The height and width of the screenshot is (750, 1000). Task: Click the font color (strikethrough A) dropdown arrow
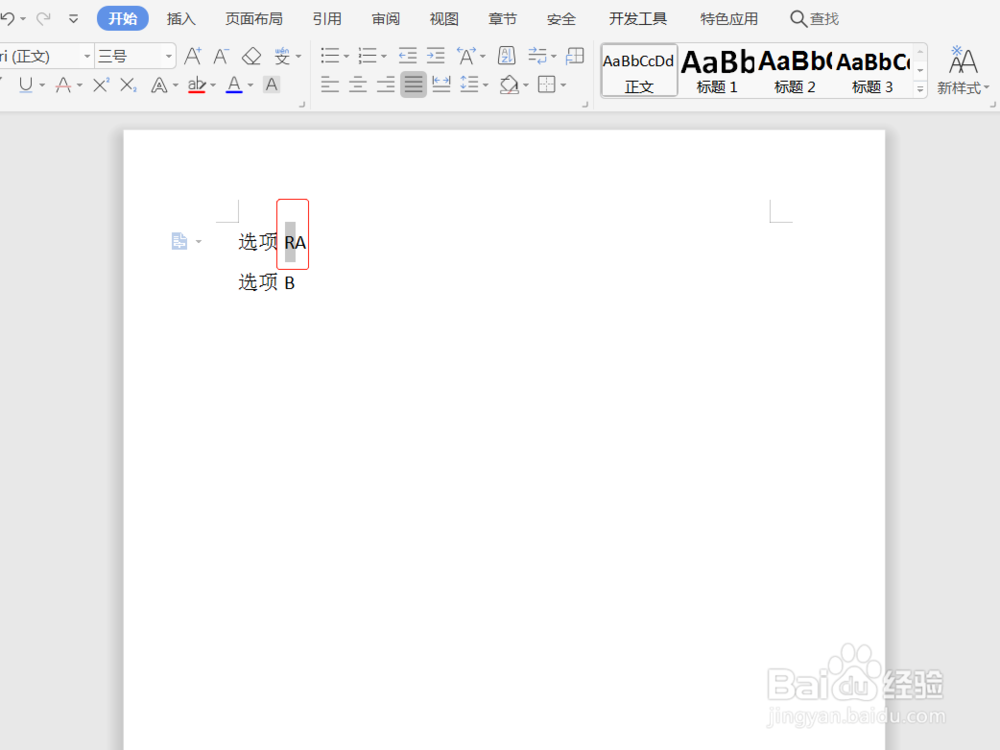(x=80, y=85)
